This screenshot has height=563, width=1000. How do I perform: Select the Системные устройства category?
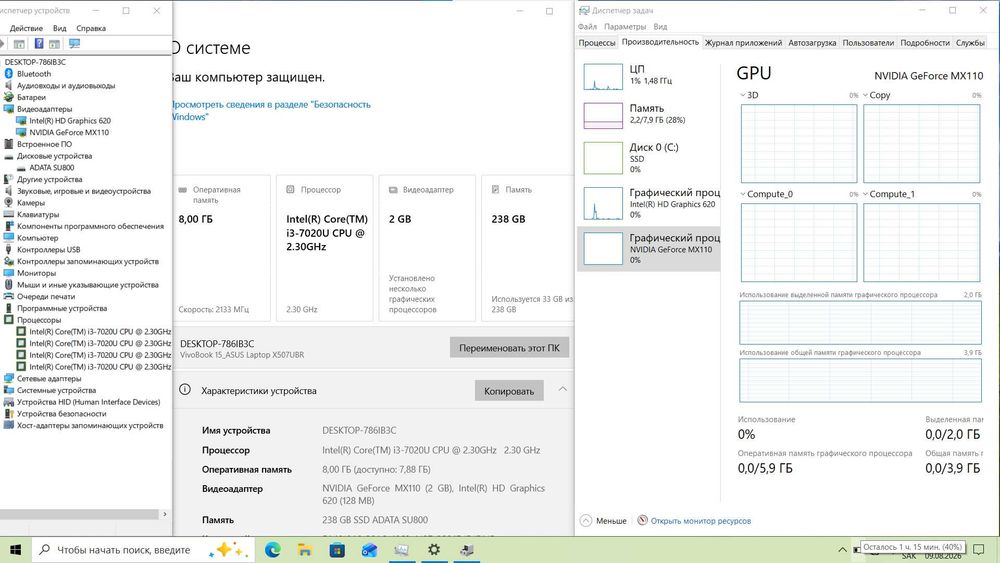(x=56, y=390)
